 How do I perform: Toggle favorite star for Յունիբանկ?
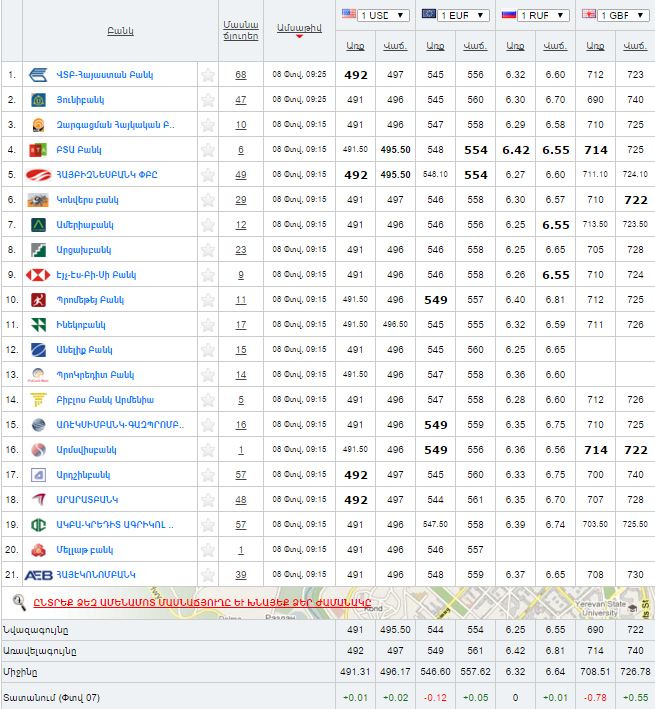208,100
